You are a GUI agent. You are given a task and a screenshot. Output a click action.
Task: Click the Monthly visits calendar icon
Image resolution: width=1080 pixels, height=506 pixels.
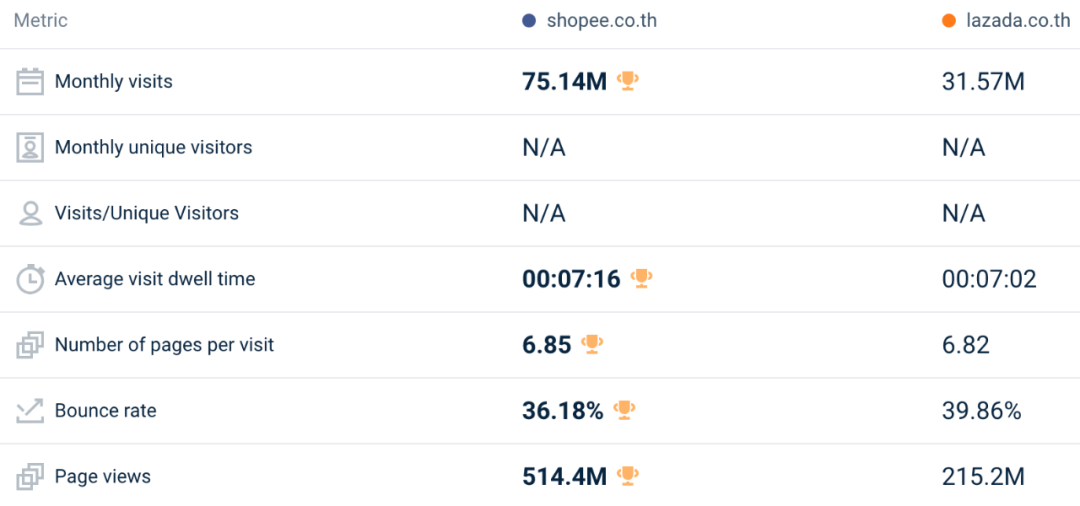(x=31, y=82)
